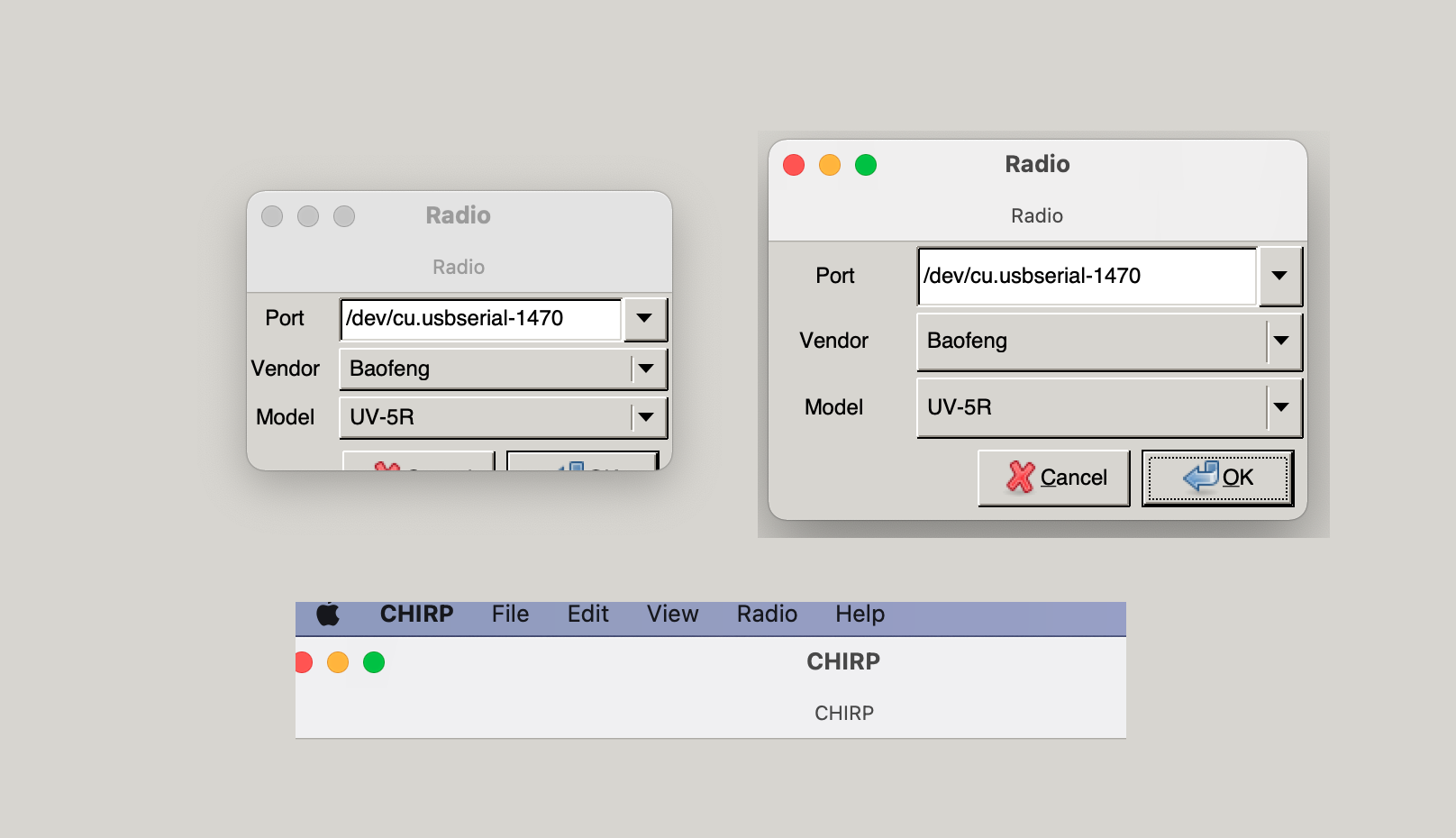Click Vendor label in active Radio dialog
1456x838 pixels.
click(834, 341)
